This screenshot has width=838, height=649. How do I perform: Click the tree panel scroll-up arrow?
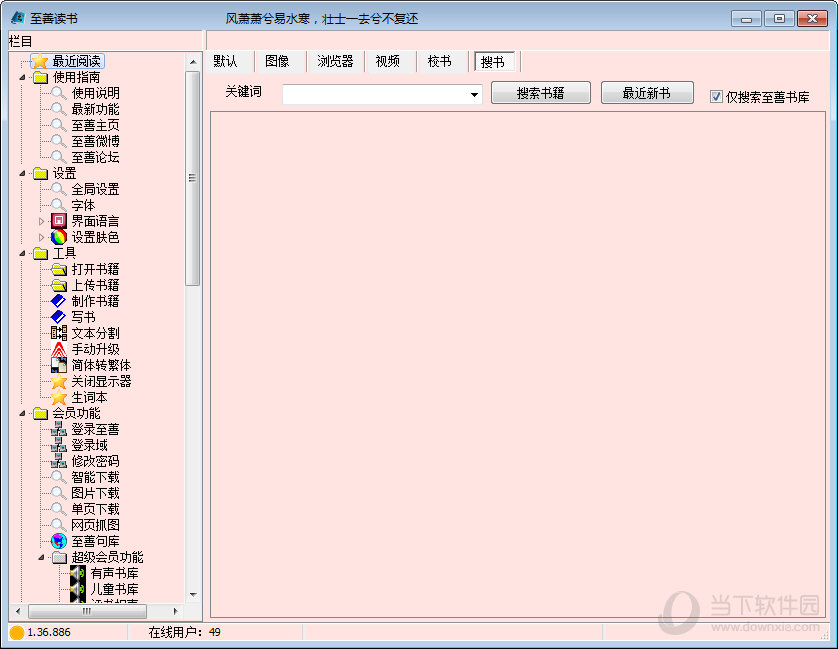(193, 62)
